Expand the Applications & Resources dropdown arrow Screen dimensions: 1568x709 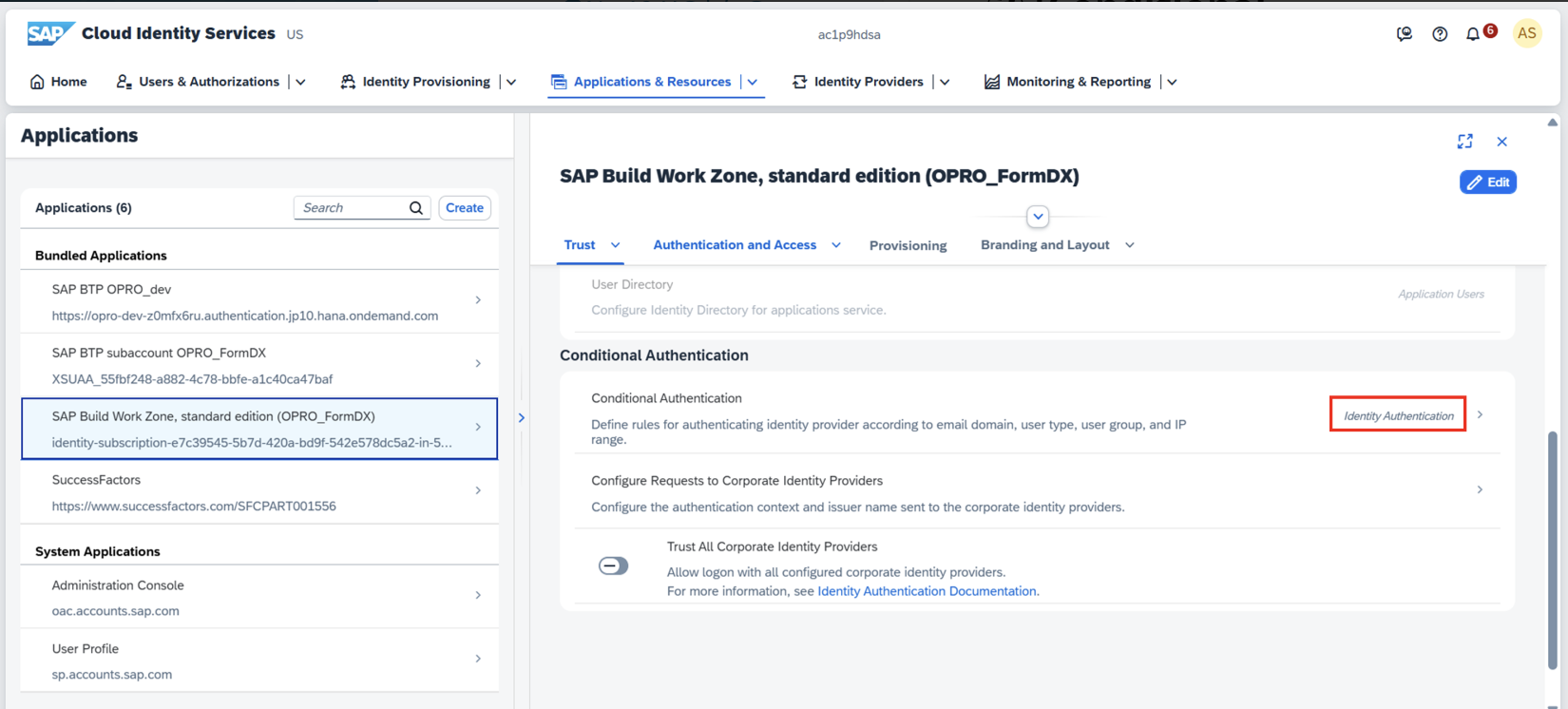(x=753, y=82)
